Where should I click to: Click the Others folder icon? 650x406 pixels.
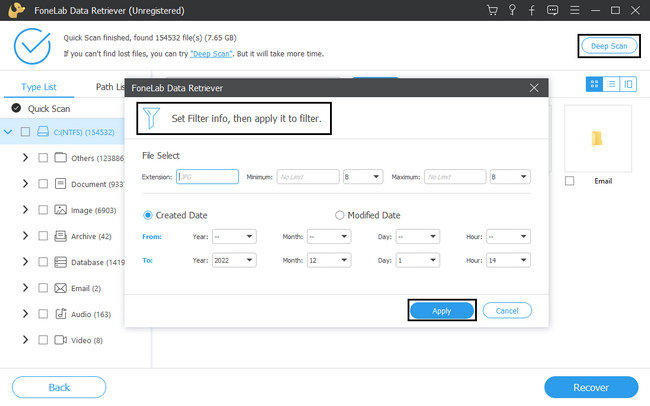tap(61, 158)
